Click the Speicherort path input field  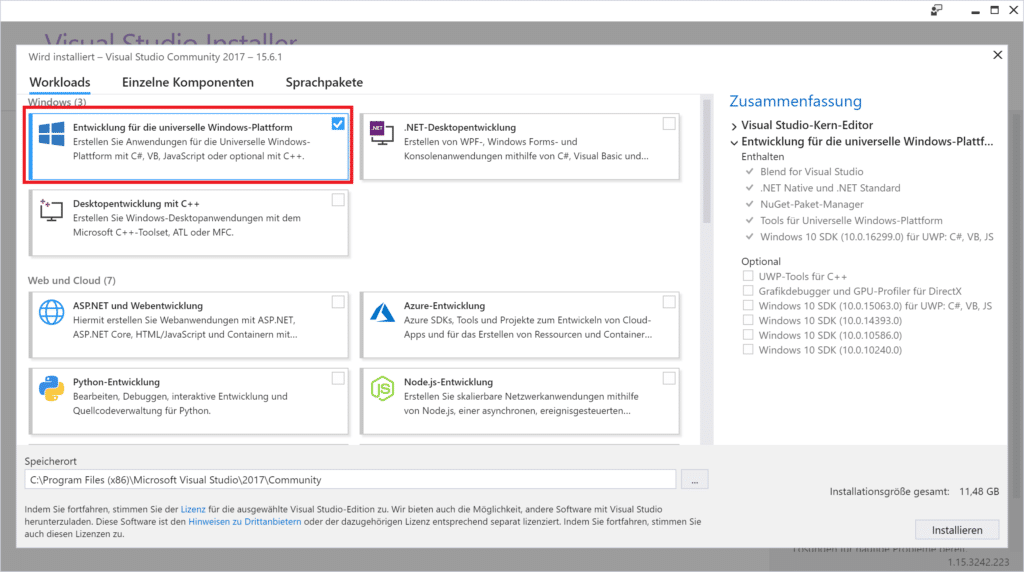point(350,479)
